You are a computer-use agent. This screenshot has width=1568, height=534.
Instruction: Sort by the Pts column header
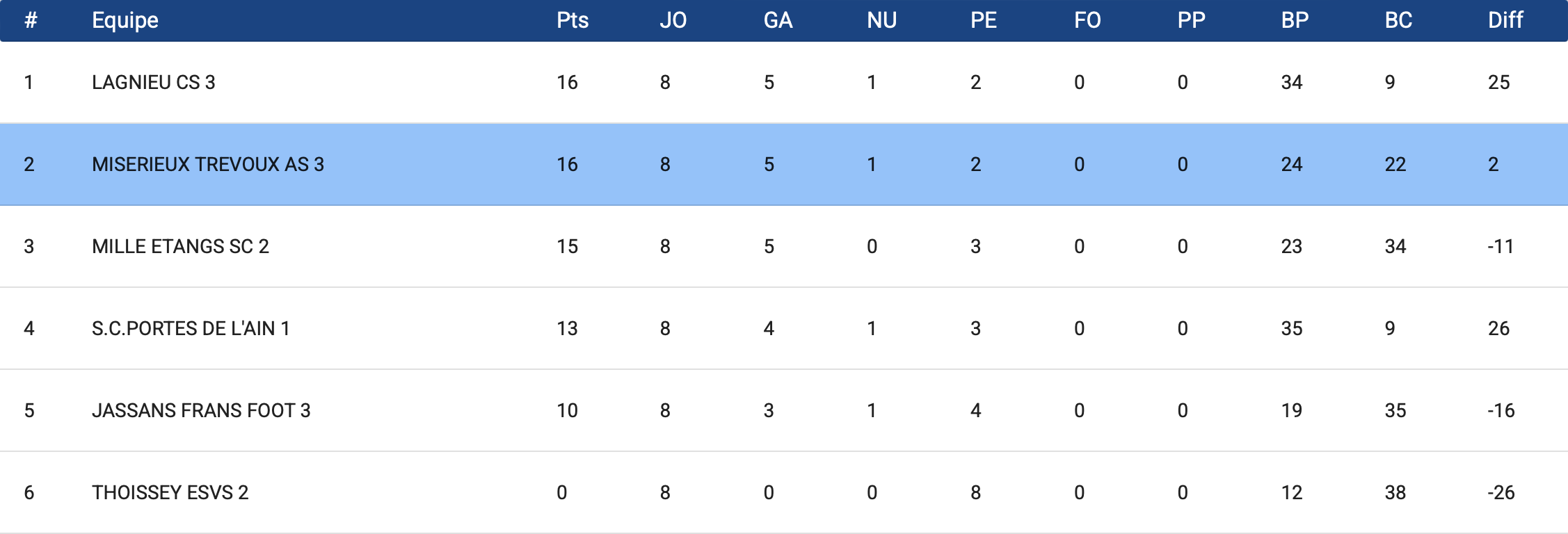573,20
